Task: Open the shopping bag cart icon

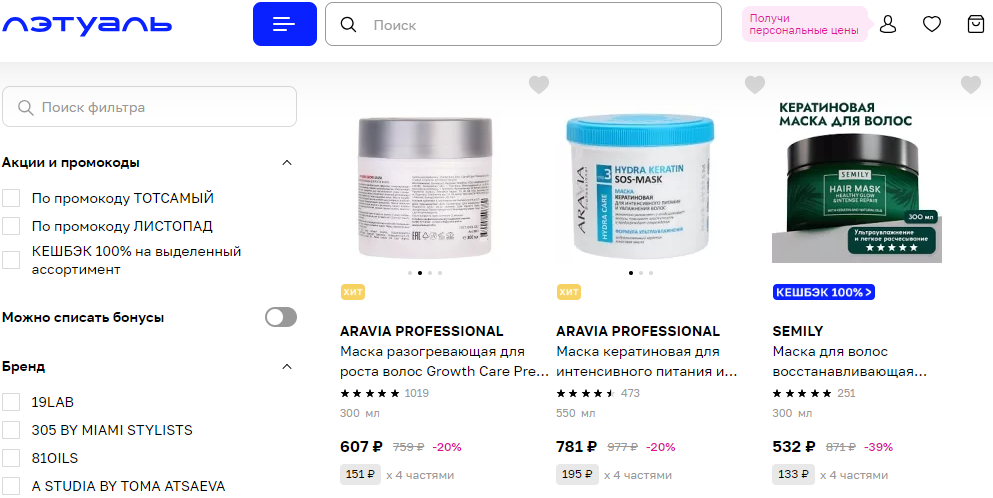Action: (976, 25)
